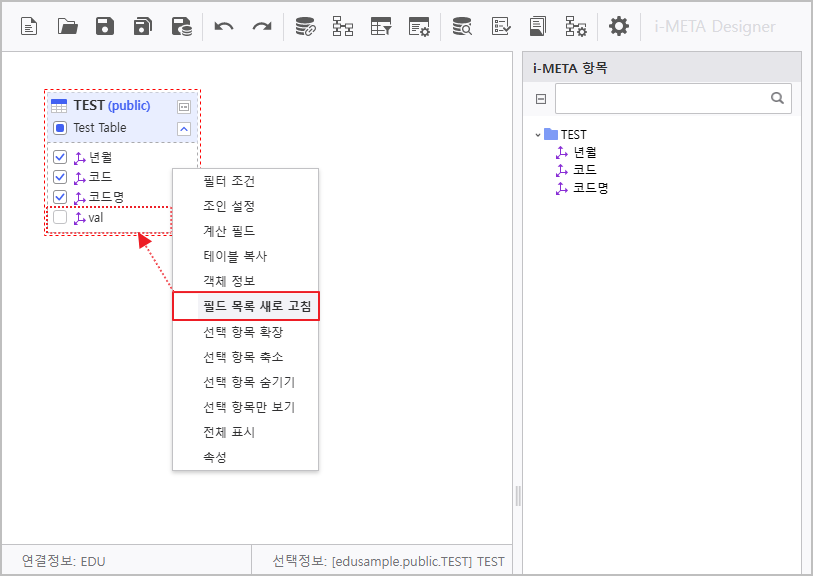Check the val field checkbox
Image resolution: width=813 pixels, height=576 pixels.
pos(60,217)
